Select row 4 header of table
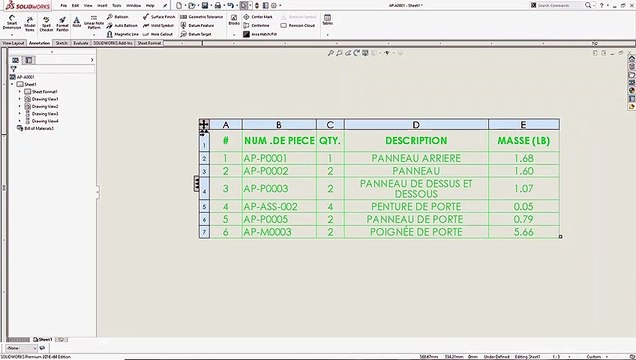The height and width of the screenshot is (360, 636). pos(204,189)
